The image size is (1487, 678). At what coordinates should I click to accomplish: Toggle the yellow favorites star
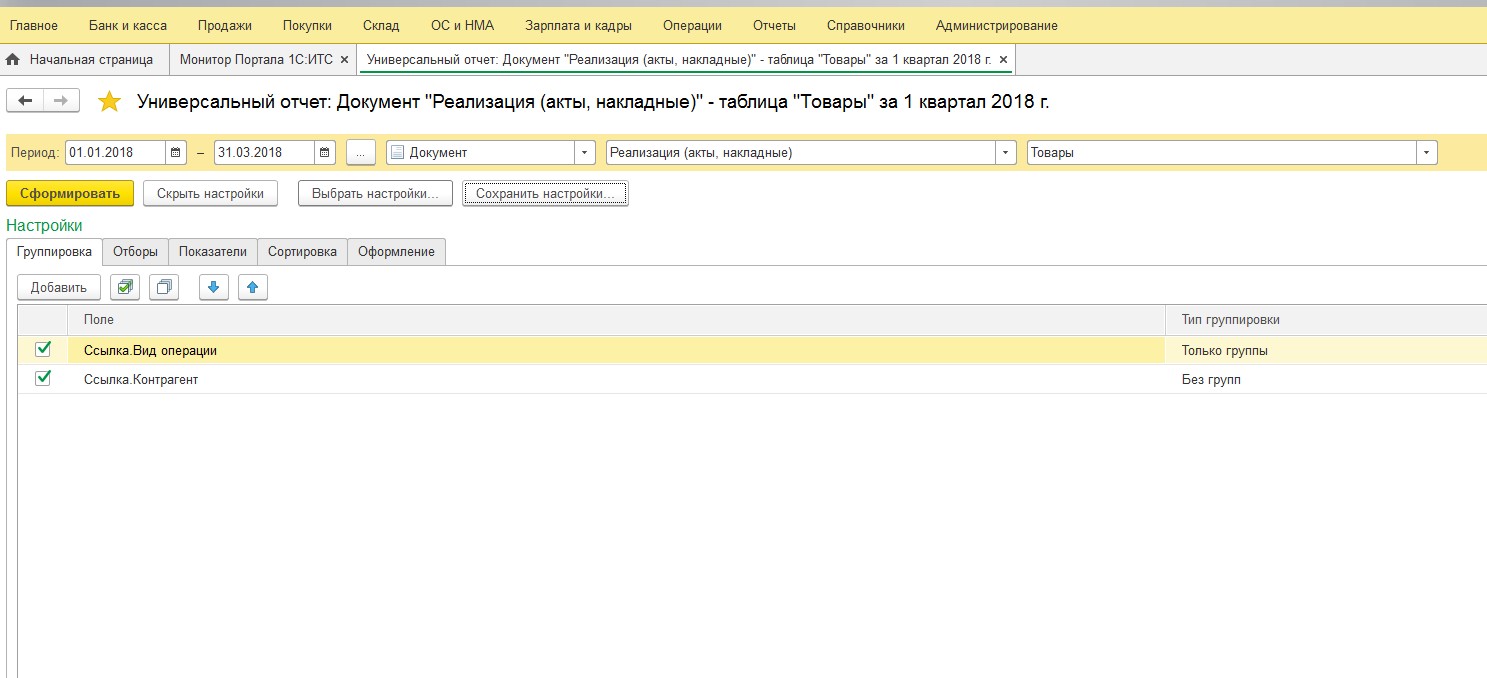pos(109,102)
